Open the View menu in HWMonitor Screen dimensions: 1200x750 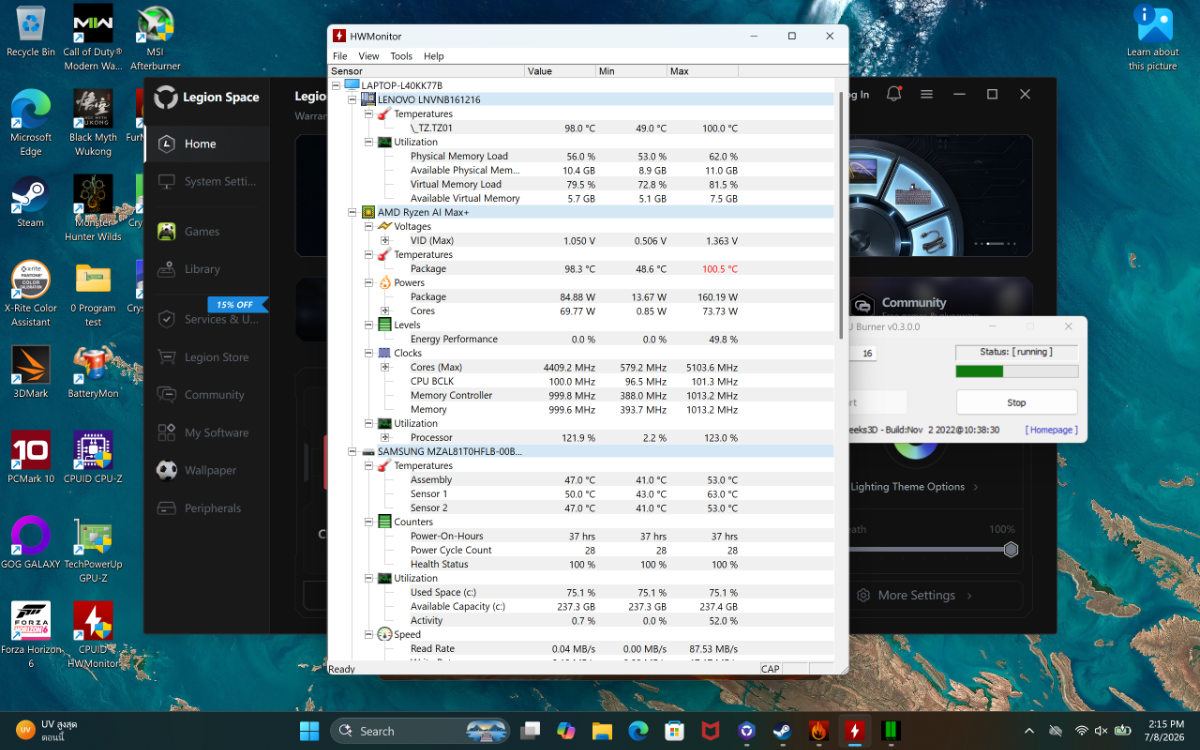369,56
